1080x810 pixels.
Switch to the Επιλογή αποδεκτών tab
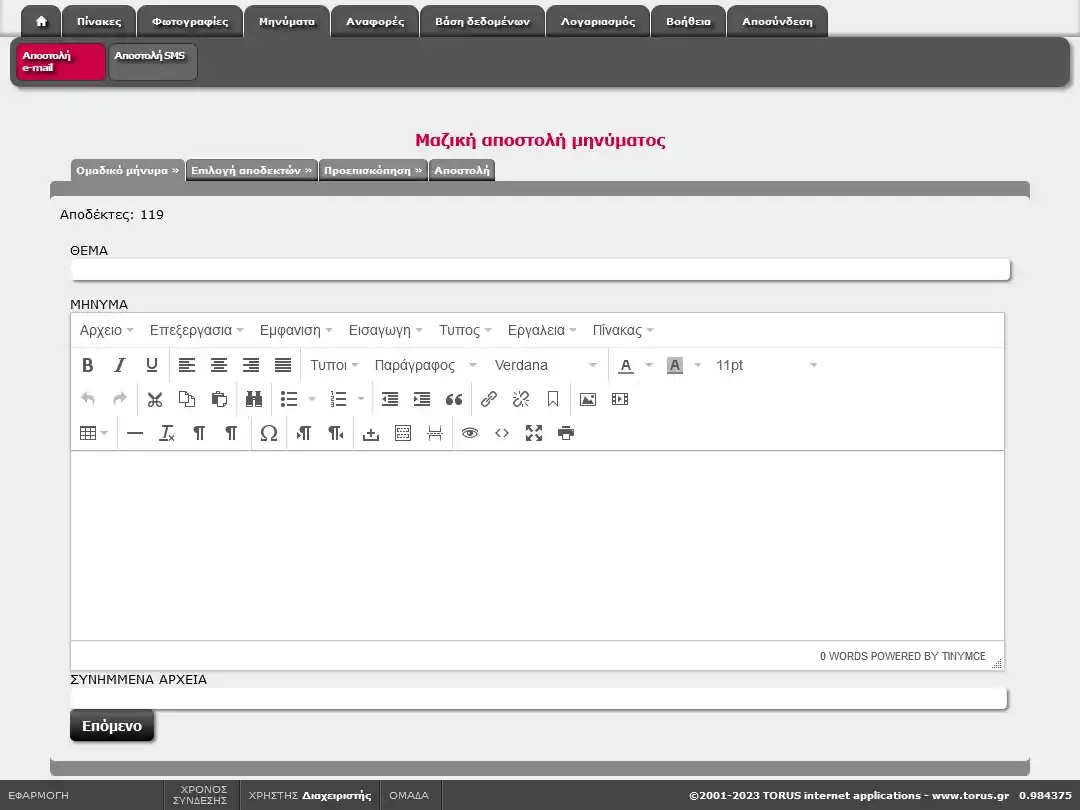pyautogui.click(x=251, y=170)
